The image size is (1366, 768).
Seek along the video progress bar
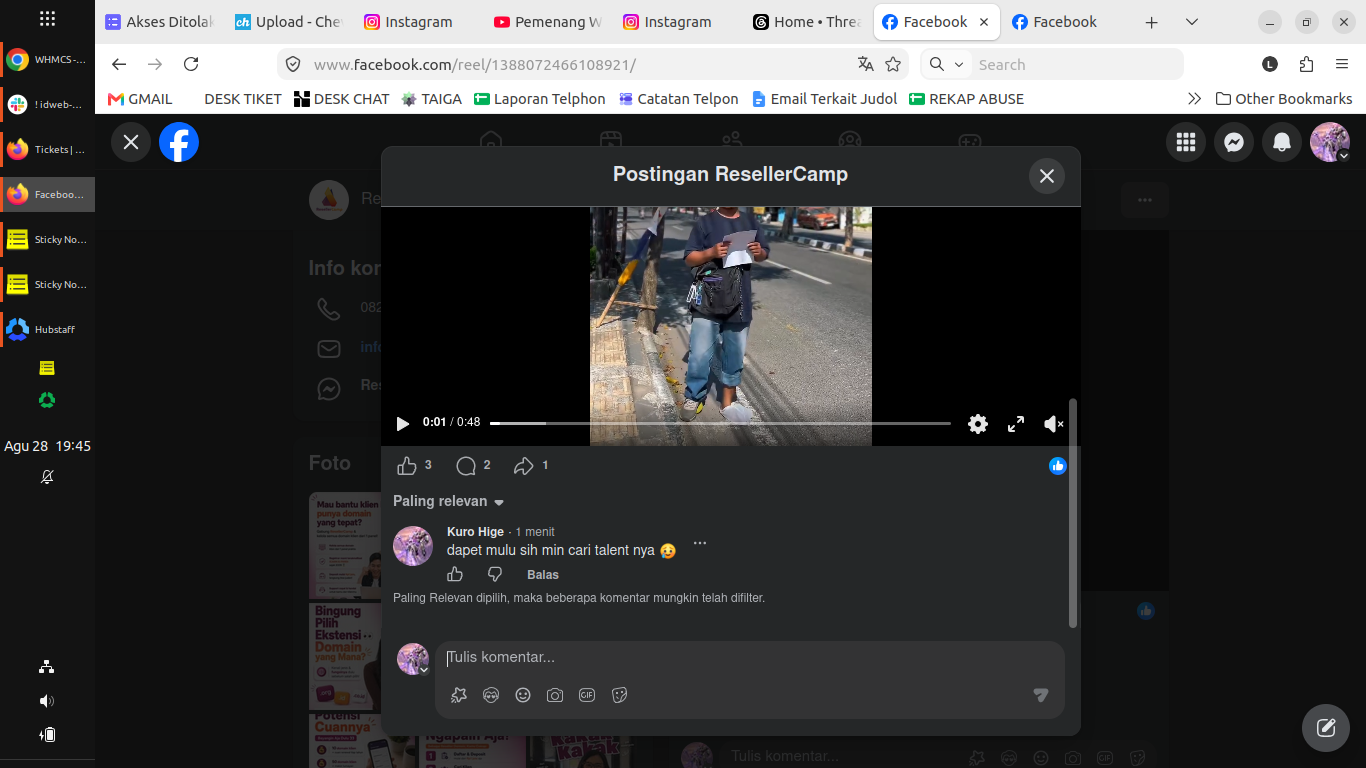coord(720,424)
